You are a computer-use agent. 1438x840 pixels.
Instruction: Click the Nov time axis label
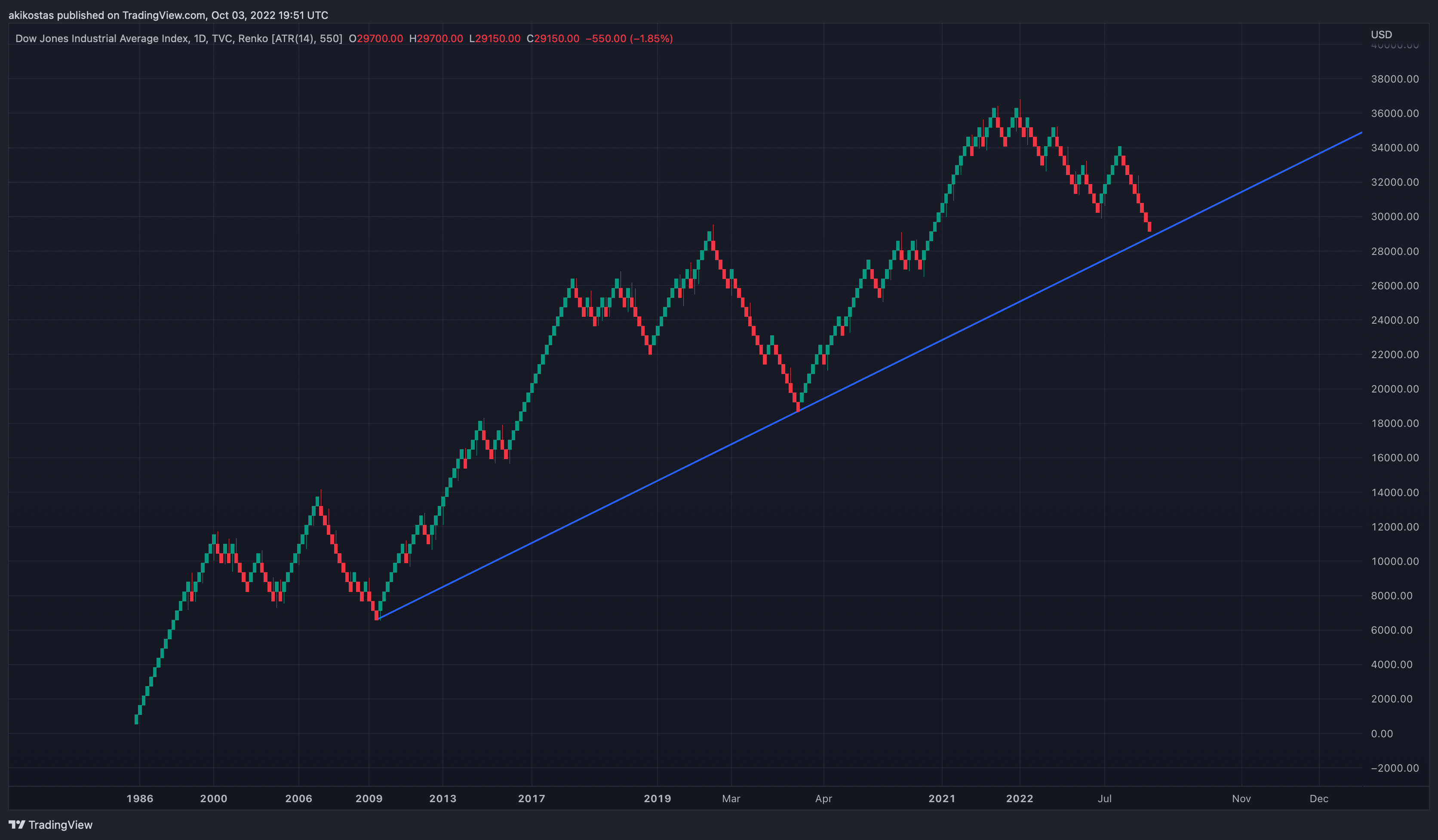click(x=1241, y=798)
